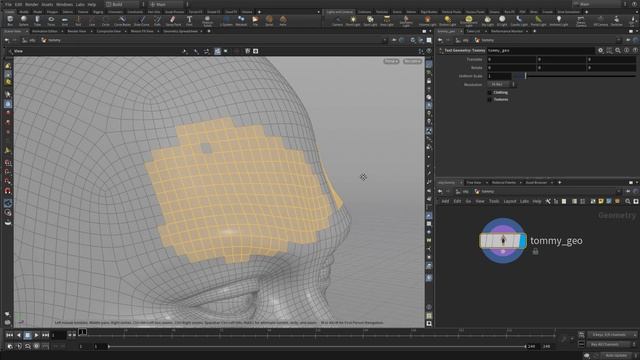Viewport: 640px width, 360px height.
Task: Add a Sky Light from the shelf
Action: pyautogui.click(x=487, y=21)
